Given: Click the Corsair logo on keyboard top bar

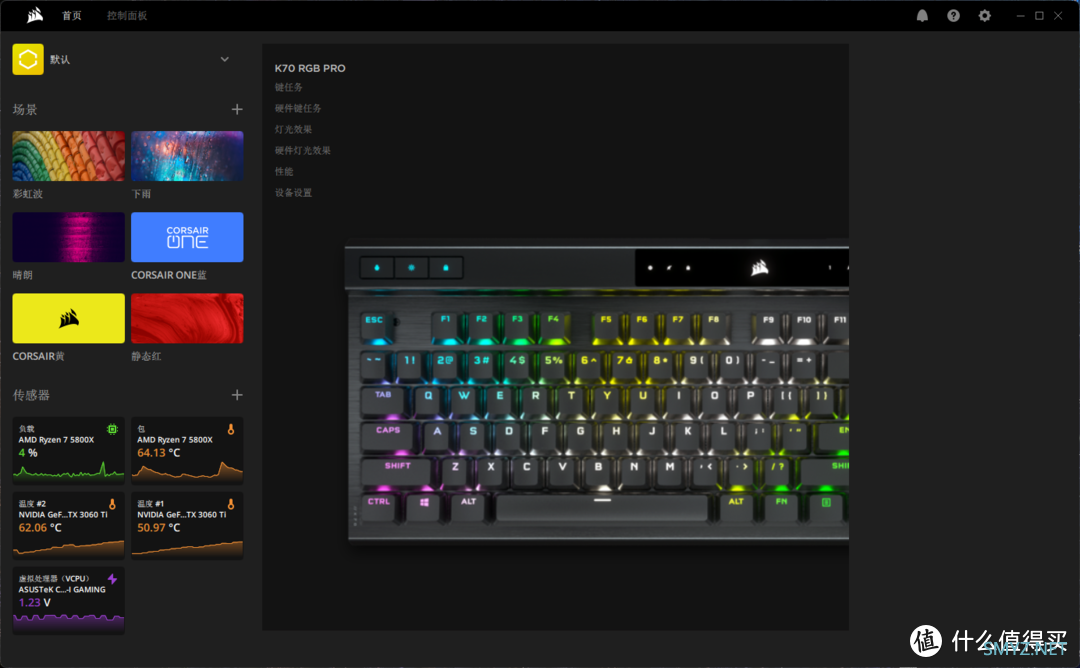Looking at the screenshot, I should pos(760,267).
